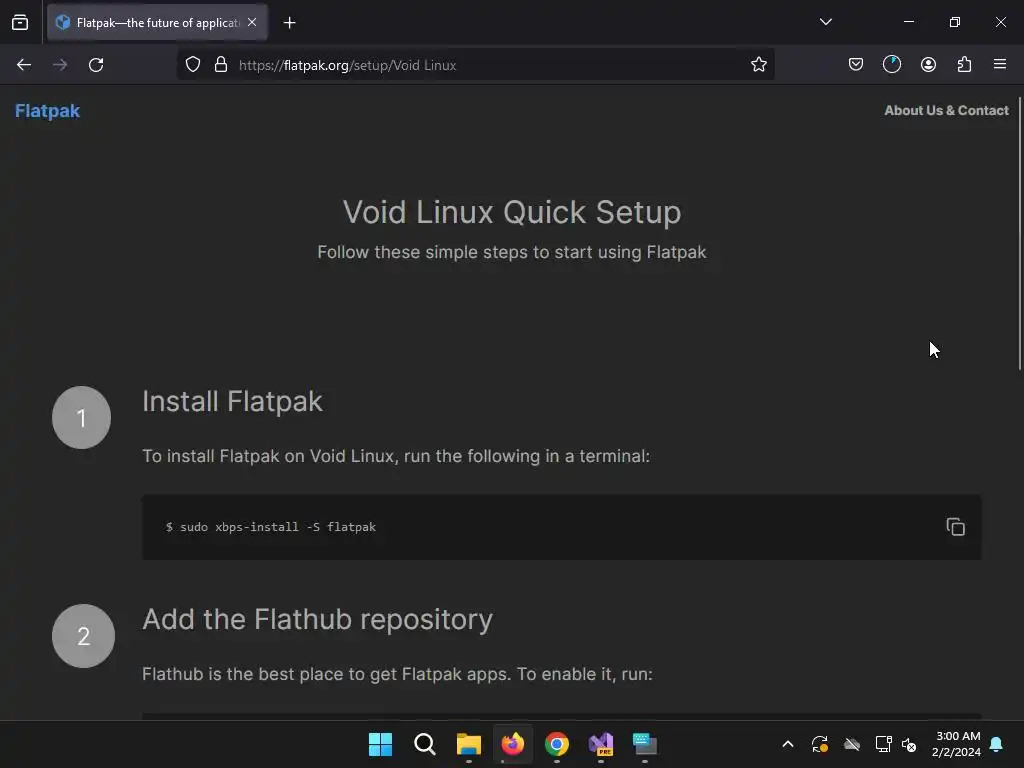This screenshot has height=768, width=1024.
Task: Open the Firefox application menu
Action: tap(1000, 65)
